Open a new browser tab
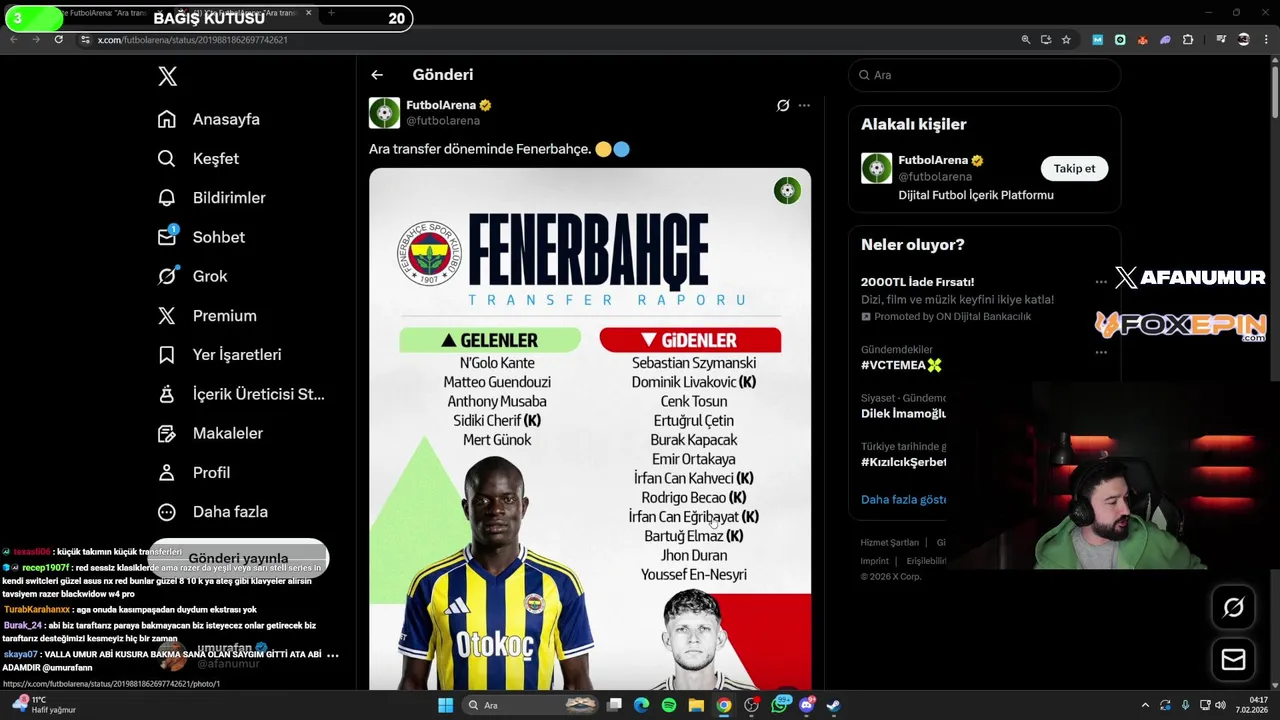Screen dimensions: 1280x720 tap(331, 13)
